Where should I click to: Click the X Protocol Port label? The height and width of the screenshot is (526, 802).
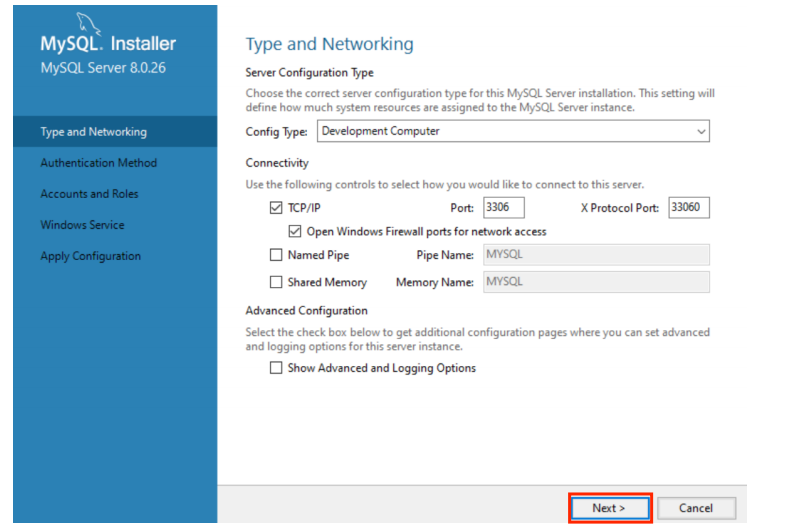[620, 208]
